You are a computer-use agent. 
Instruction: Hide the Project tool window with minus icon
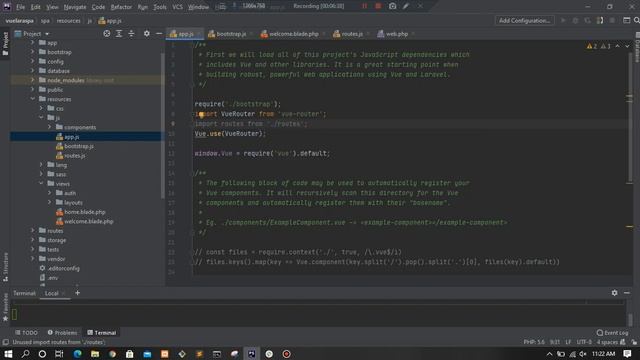point(159,33)
